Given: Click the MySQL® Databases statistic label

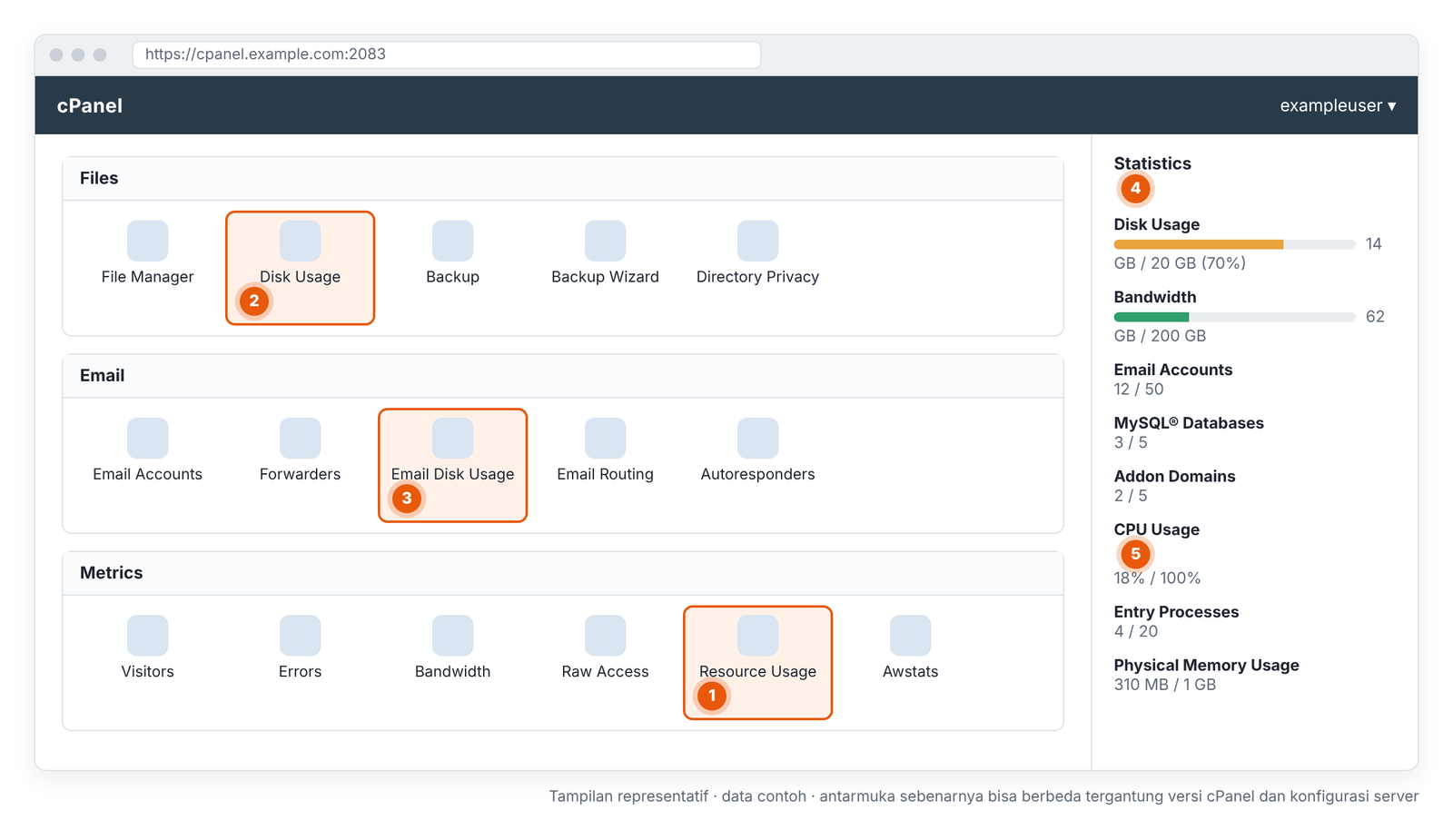Looking at the screenshot, I should click(1189, 423).
